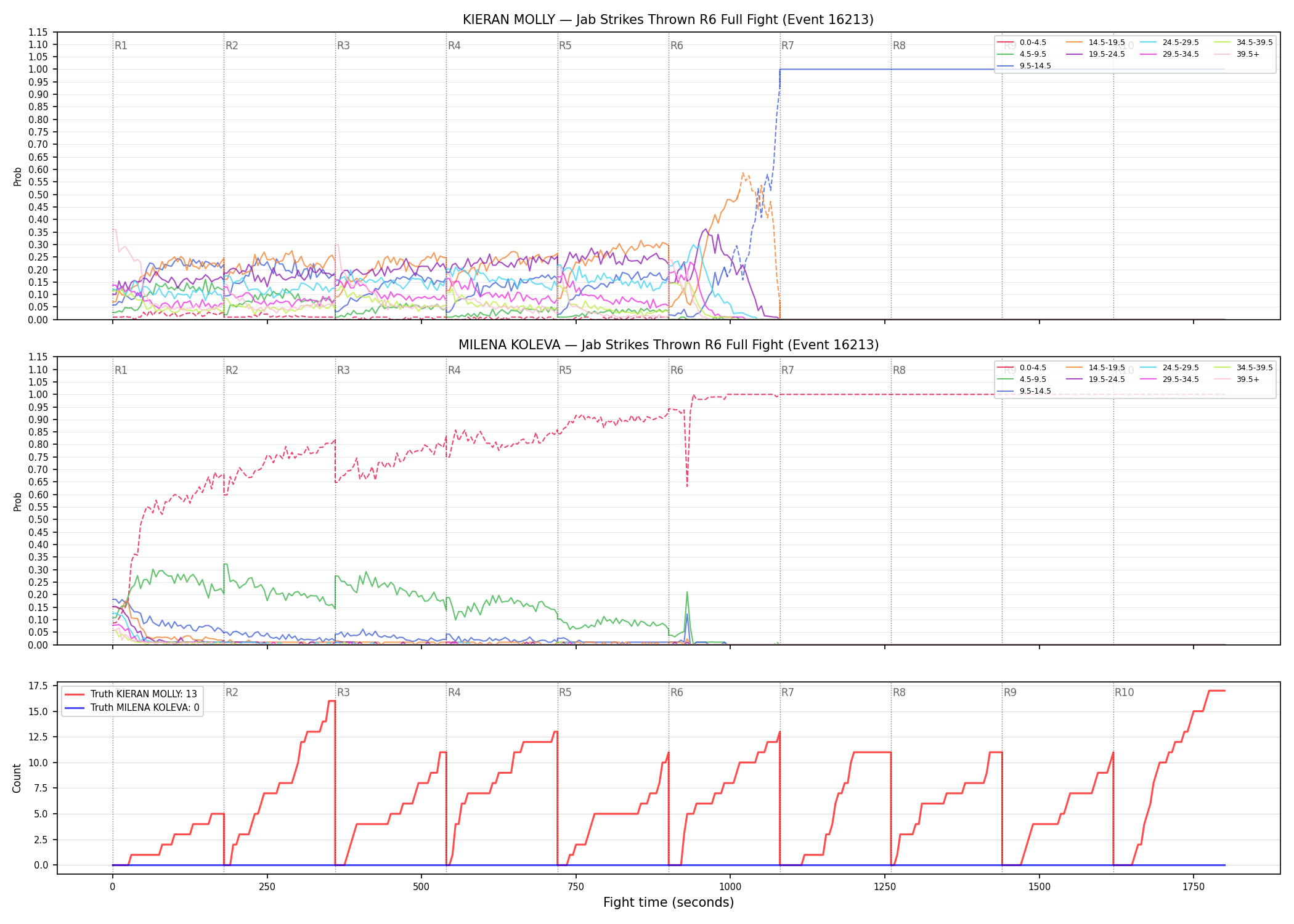Click the 7.5 tick on the Count axis

coord(41,788)
